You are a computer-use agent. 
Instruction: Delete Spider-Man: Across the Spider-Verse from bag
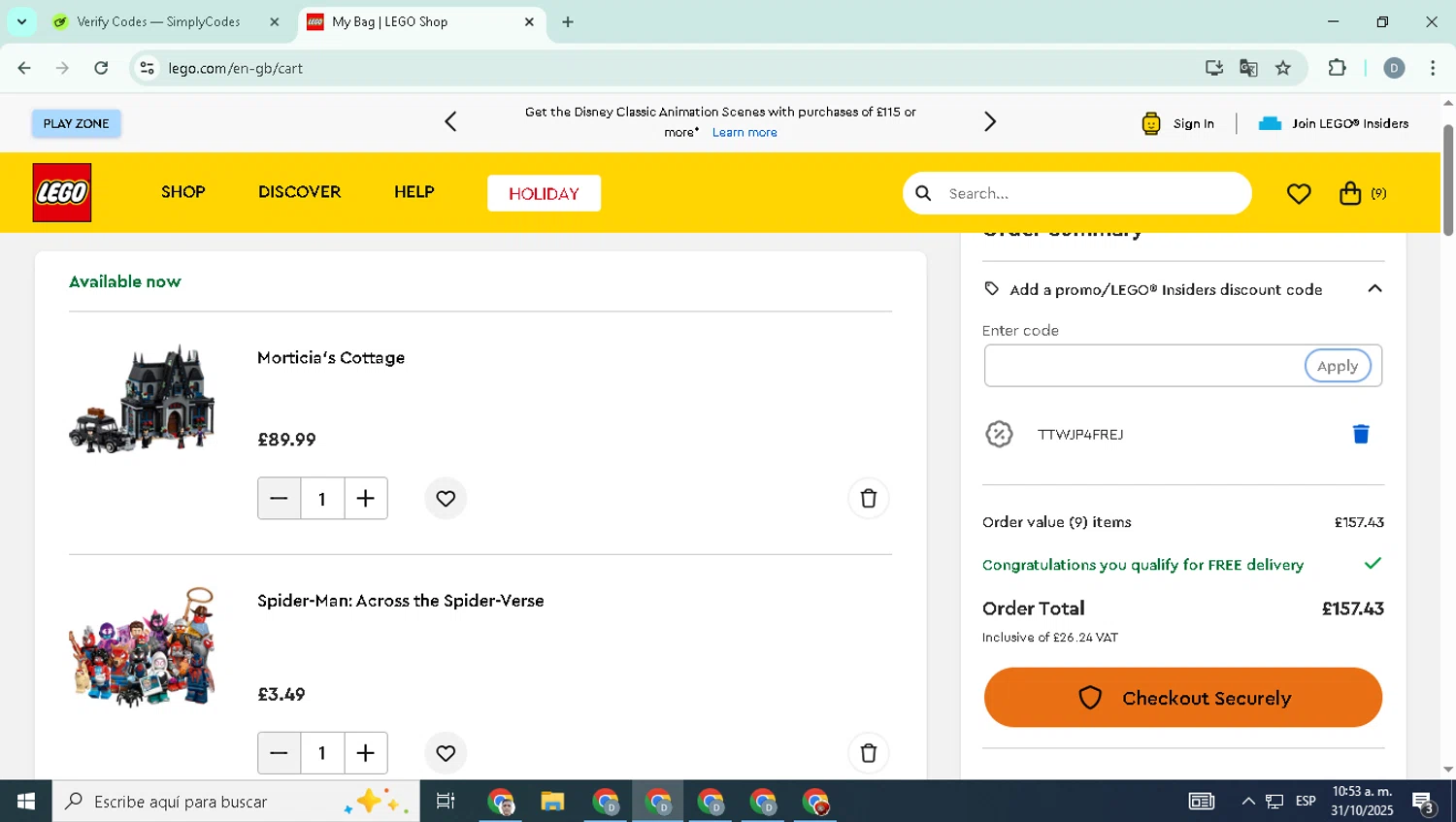(869, 753)
